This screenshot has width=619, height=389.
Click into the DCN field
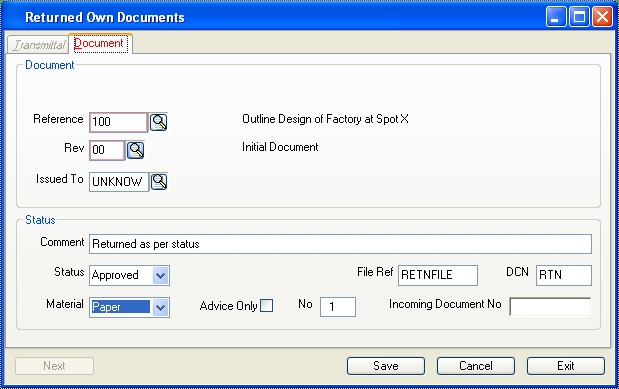564,275
